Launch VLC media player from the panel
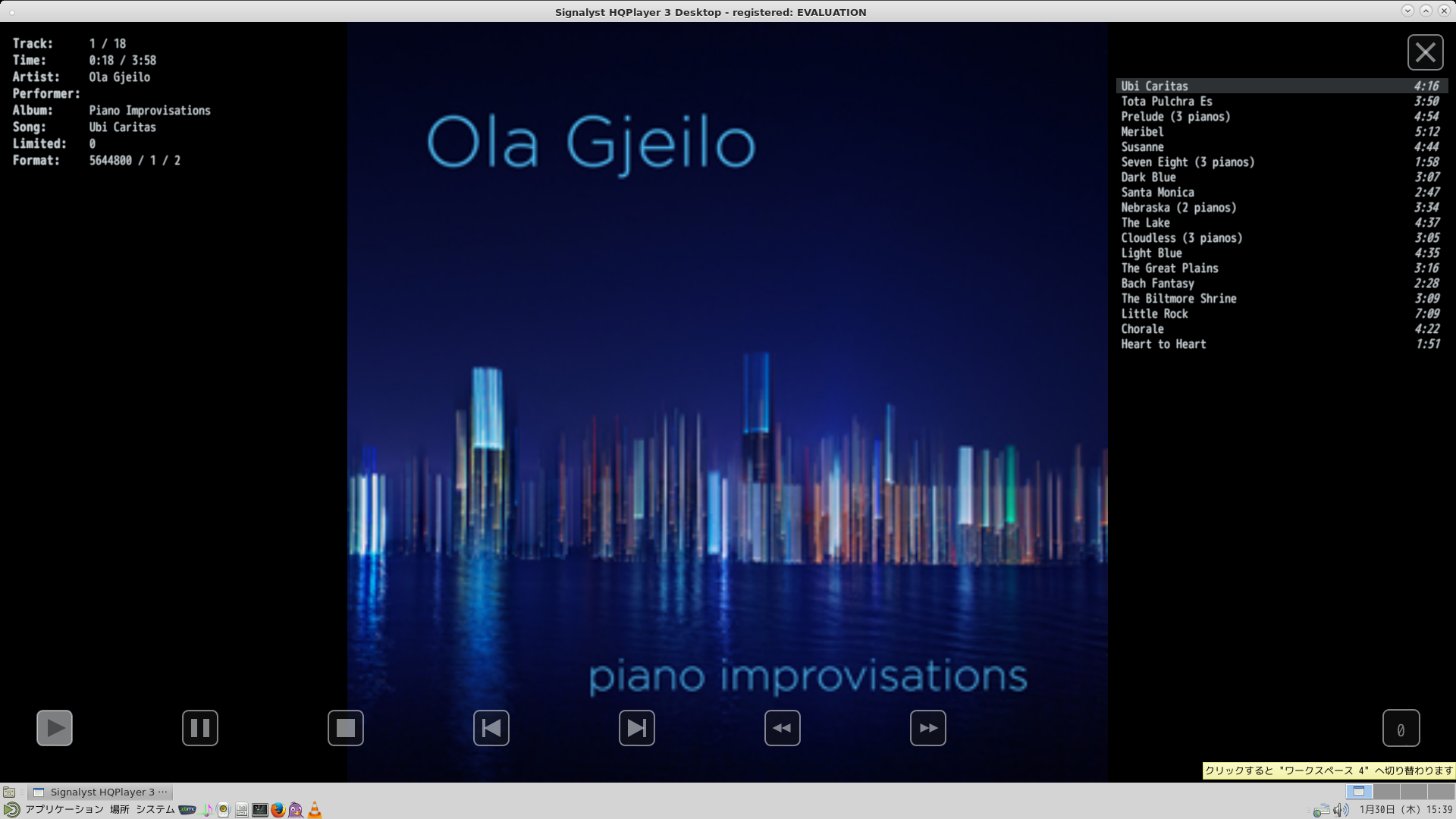 point(314,810)
